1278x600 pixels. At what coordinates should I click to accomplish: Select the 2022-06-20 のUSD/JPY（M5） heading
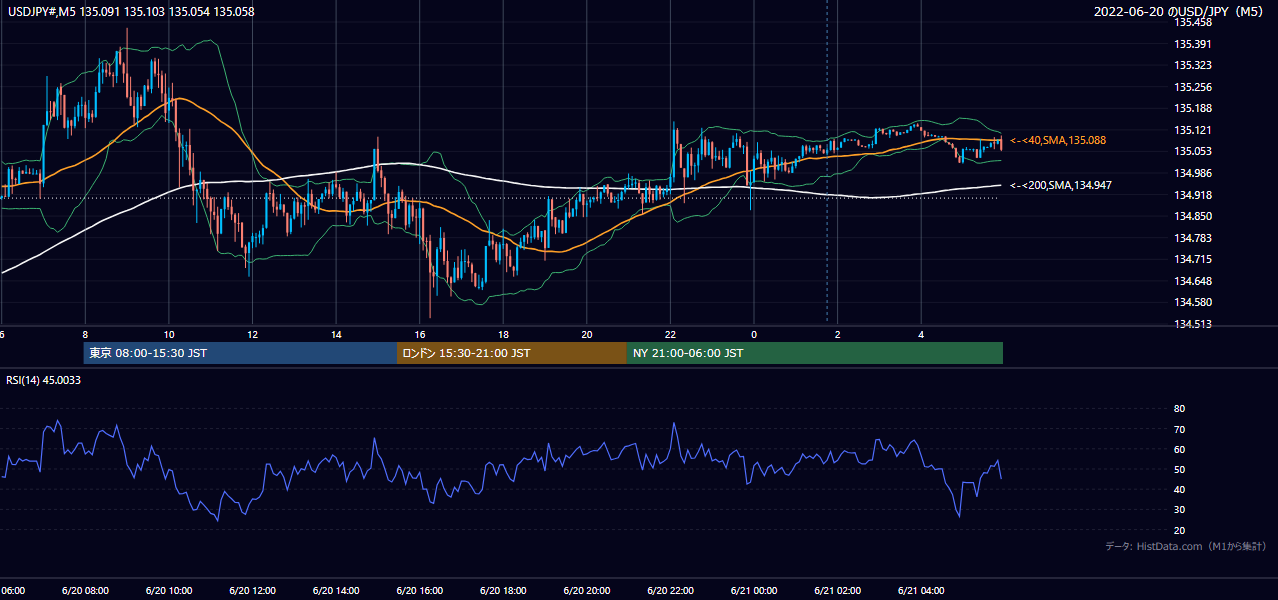pos(1180,12)
